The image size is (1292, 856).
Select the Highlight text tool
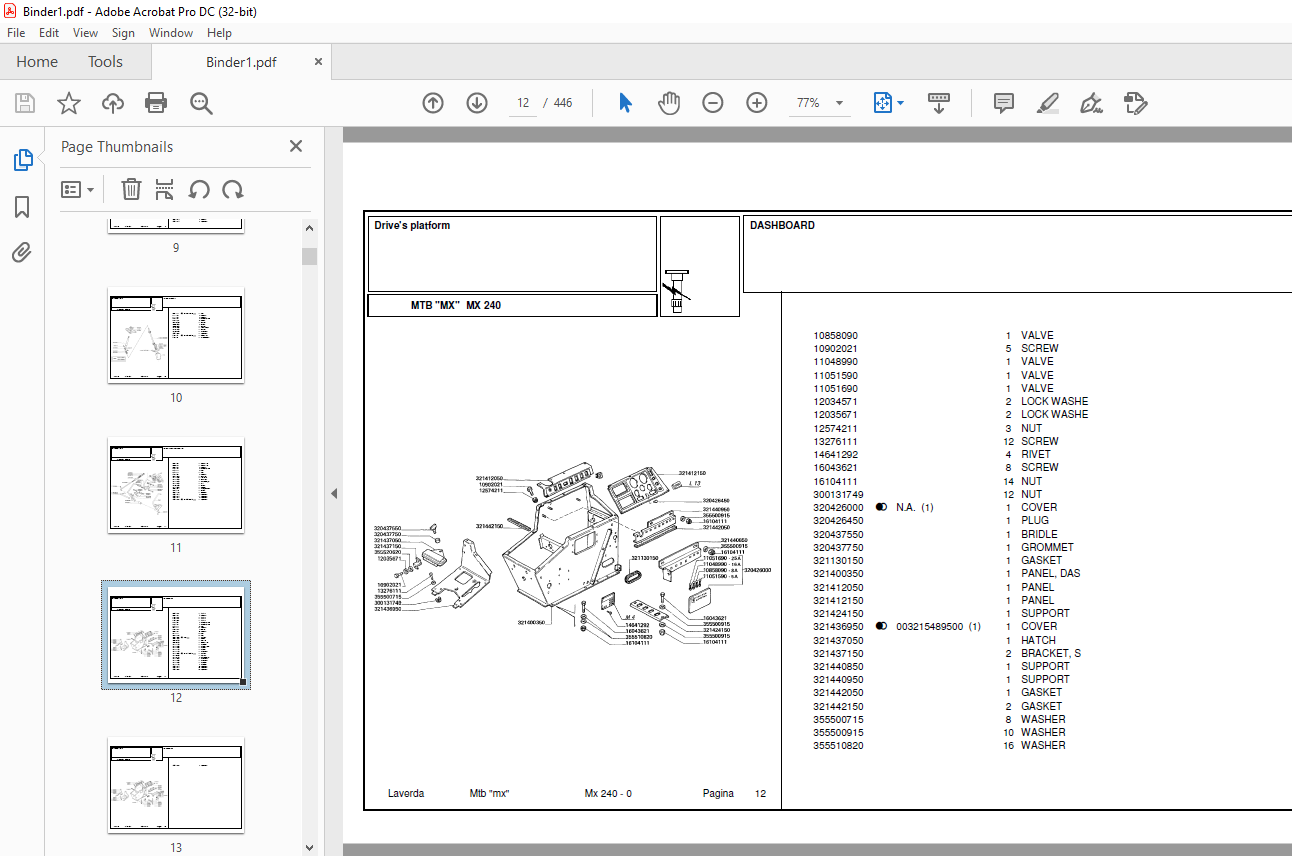tap(1048, 103)
